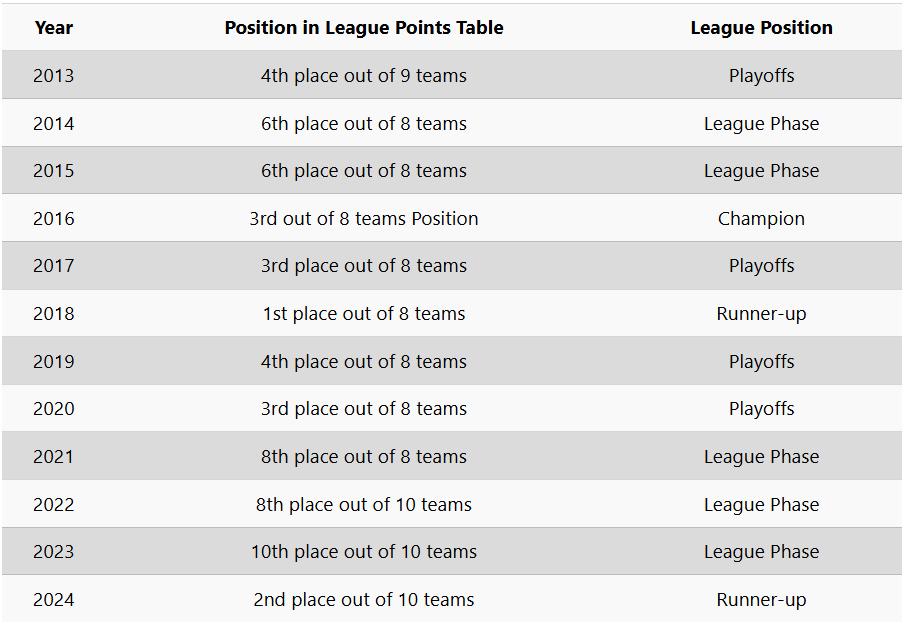904x624 pixels.
Task: Select the 2018 Runner-up cell
Action: coord(761,314)
